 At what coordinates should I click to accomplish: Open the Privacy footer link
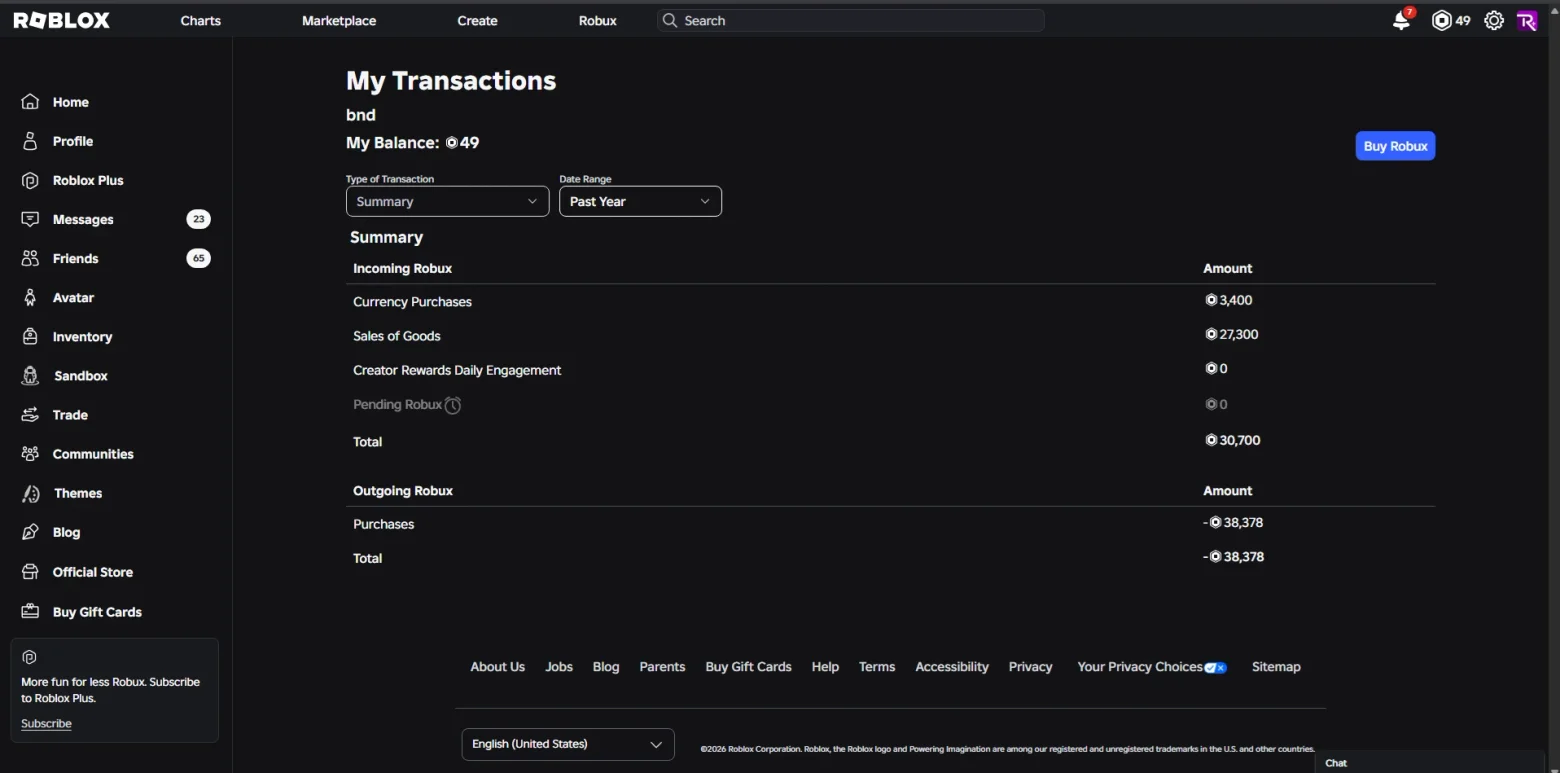pos(1030,667)
